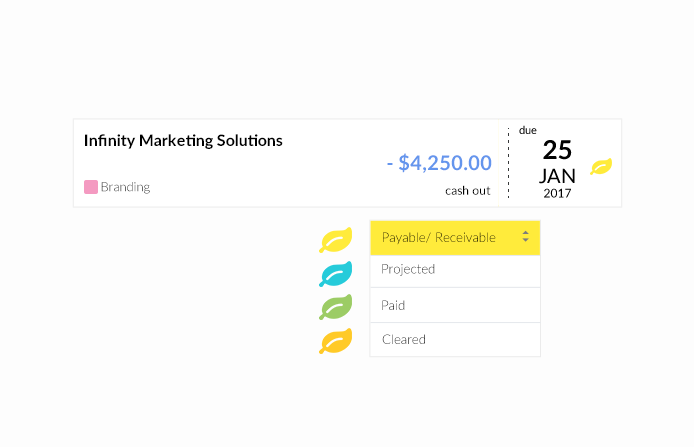694x447 pixels.
Task: Choose Paid from the status list
Action: [x=455, y=305]
